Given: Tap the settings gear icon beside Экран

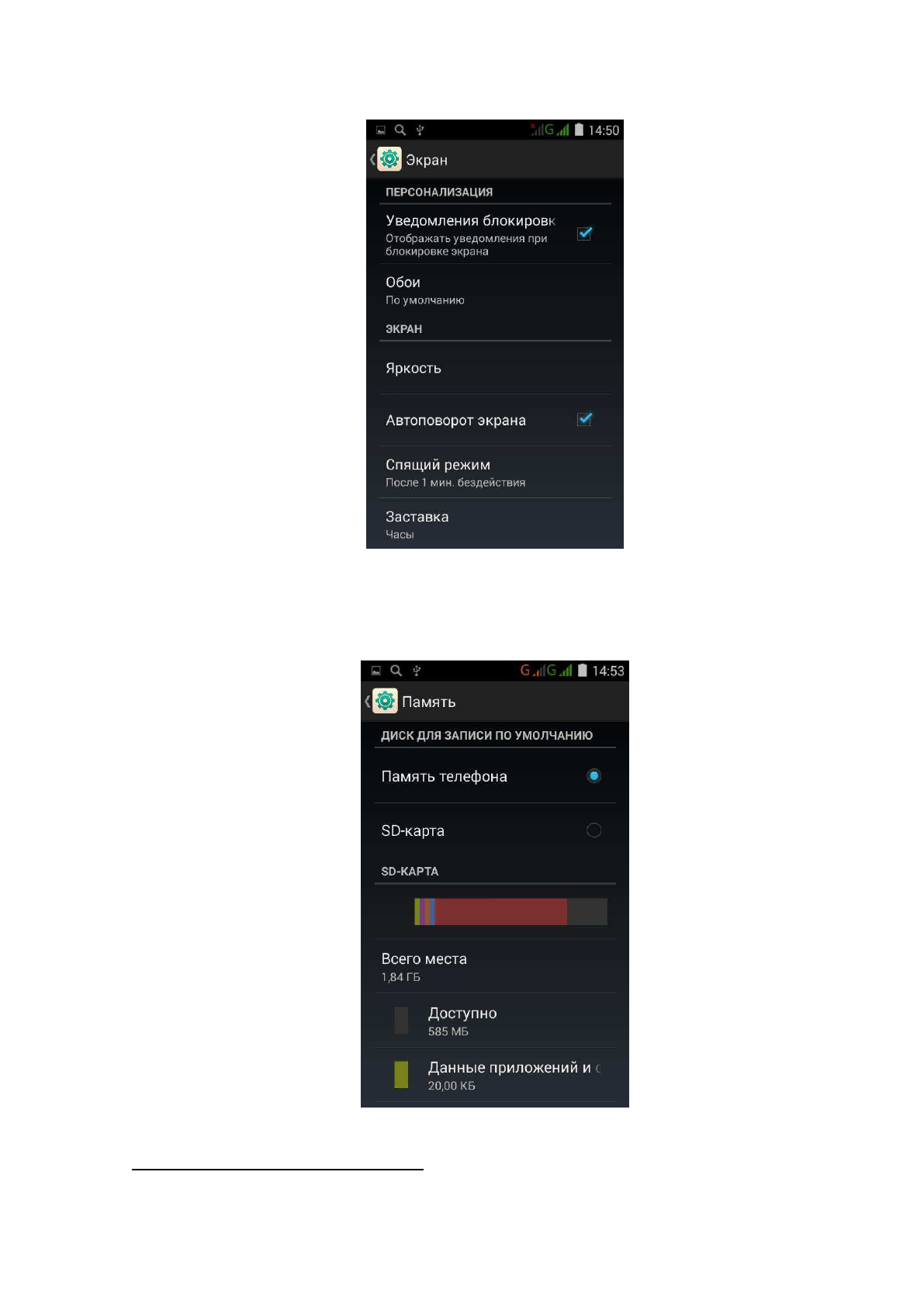Looking at the screenshot, I should pos(389,159).
